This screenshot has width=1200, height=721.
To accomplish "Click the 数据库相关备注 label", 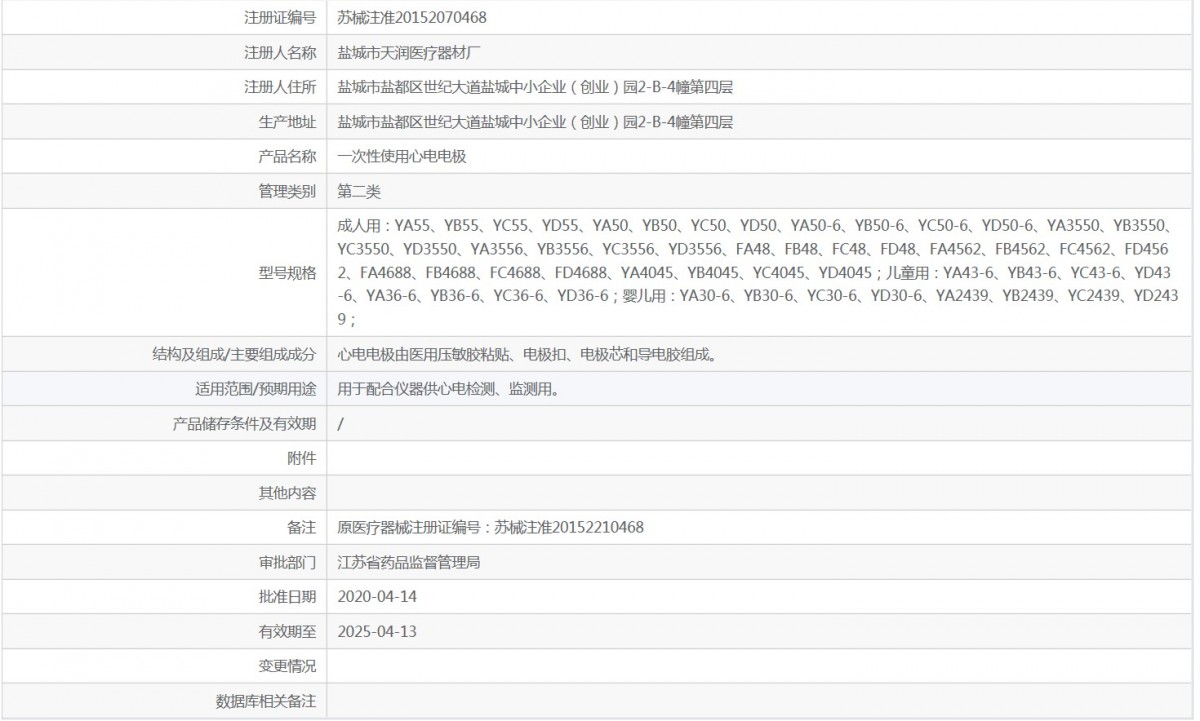I will (266, 702).
